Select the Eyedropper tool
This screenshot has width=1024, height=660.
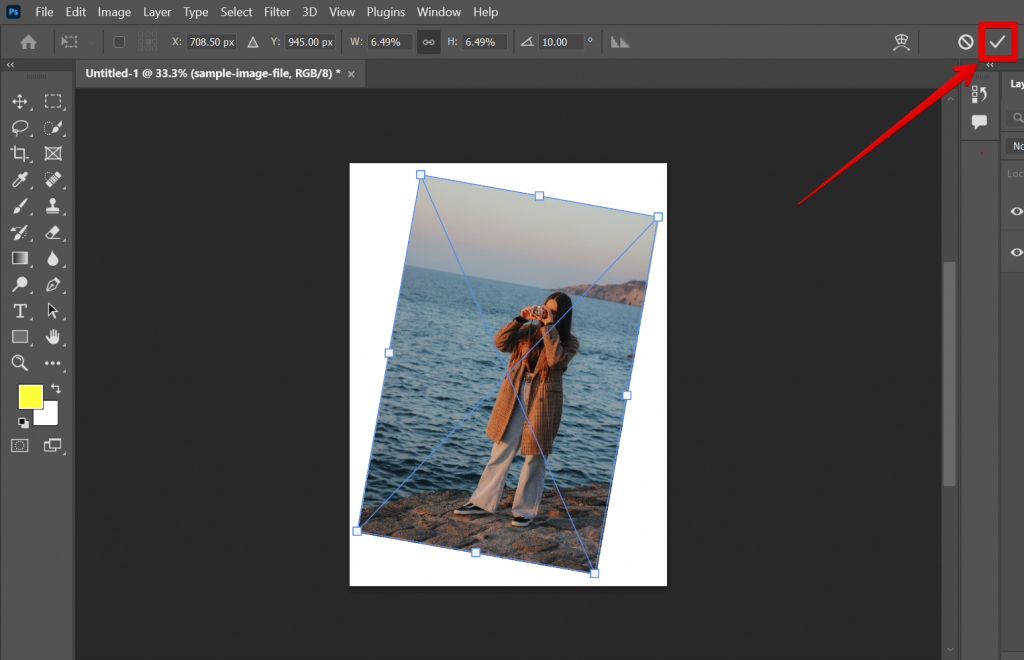click(20, 180)
